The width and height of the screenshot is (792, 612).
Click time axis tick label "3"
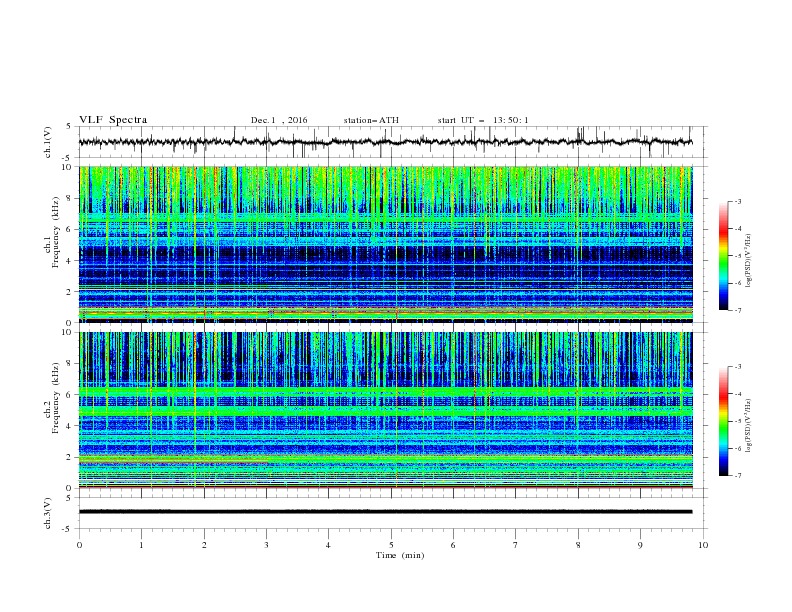[x=266, y=545]
